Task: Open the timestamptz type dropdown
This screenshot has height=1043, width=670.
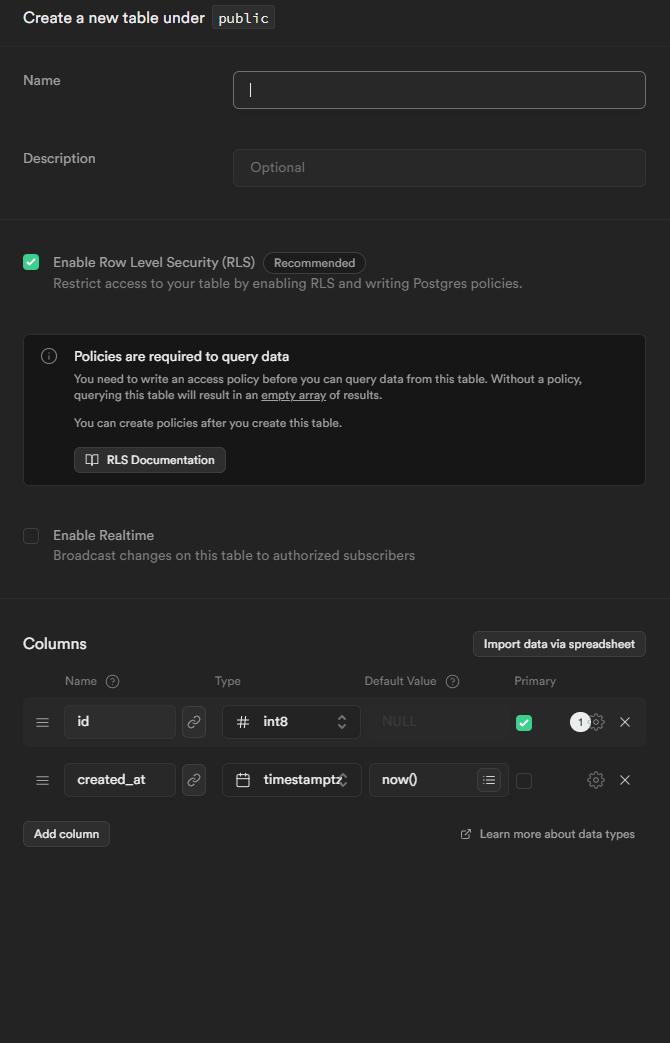Action: (x=291, y=780)
